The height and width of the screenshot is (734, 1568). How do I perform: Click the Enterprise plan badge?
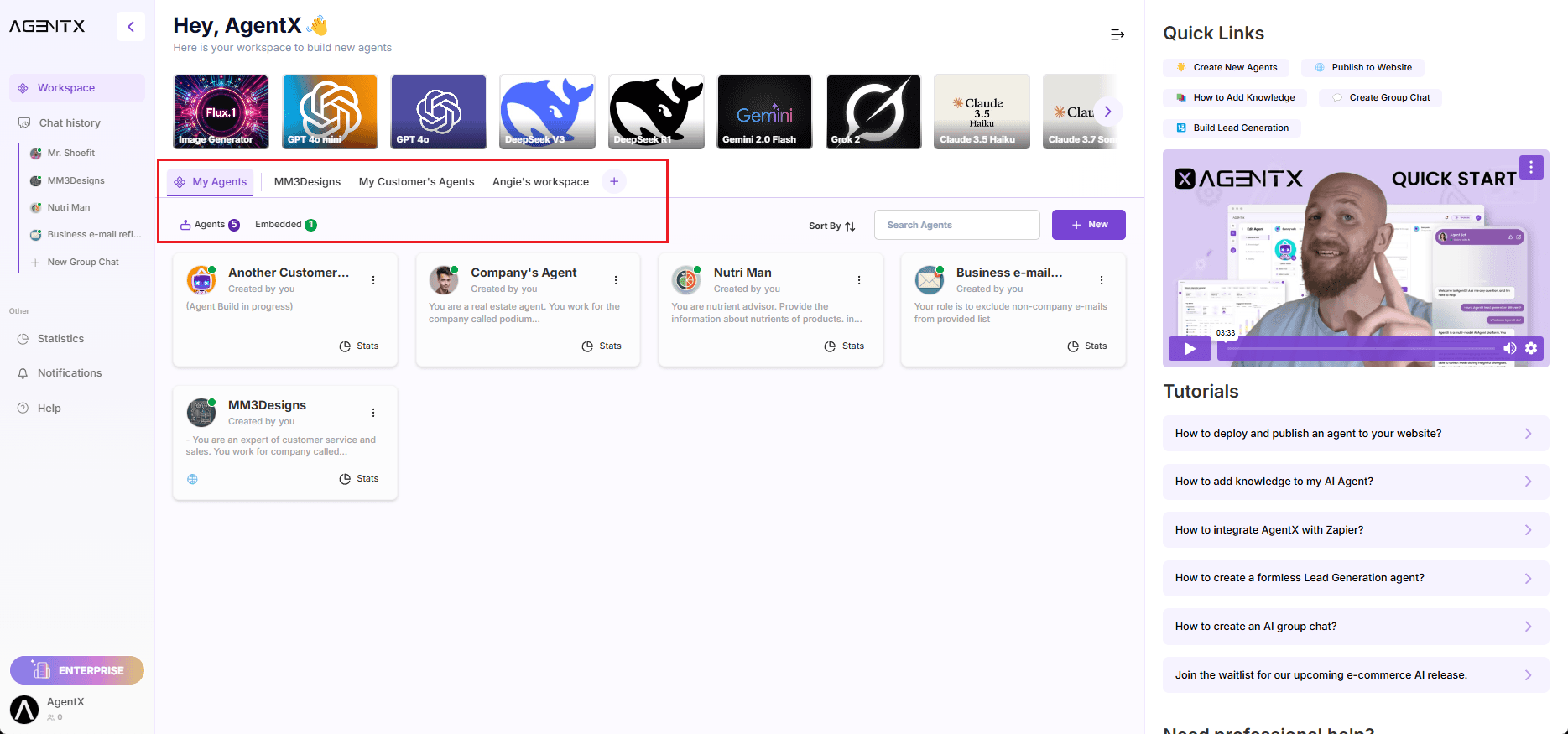[77, 670]
